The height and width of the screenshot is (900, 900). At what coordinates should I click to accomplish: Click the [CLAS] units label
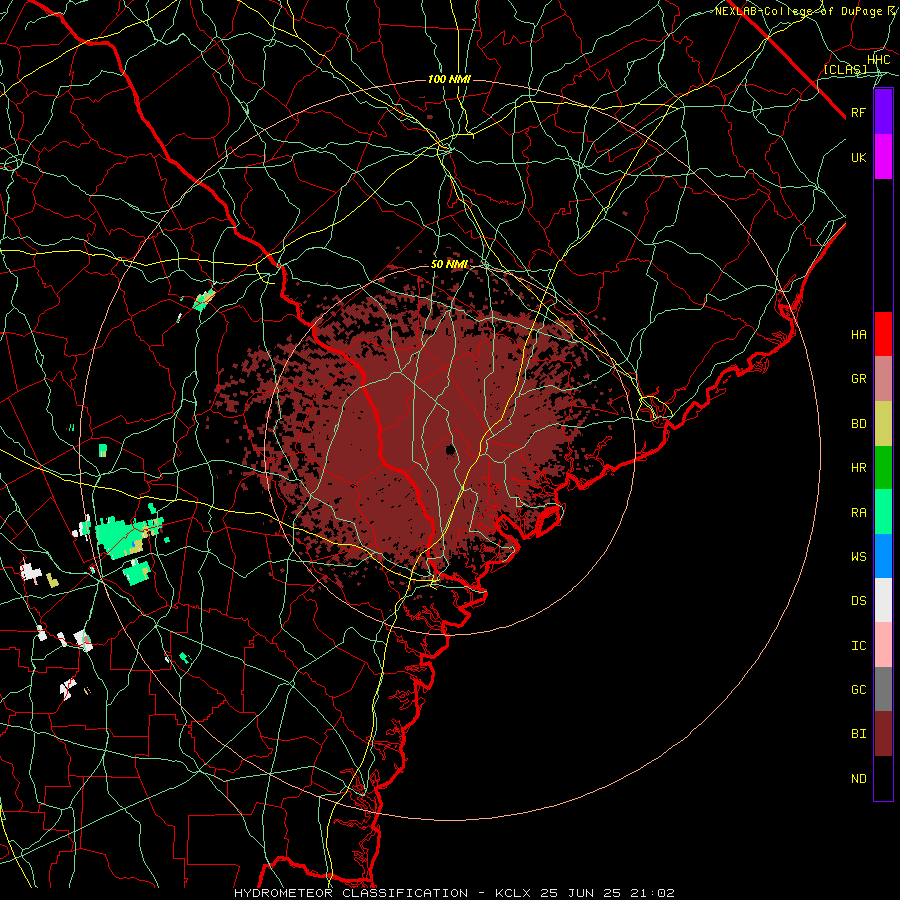(x=845, y=70)
